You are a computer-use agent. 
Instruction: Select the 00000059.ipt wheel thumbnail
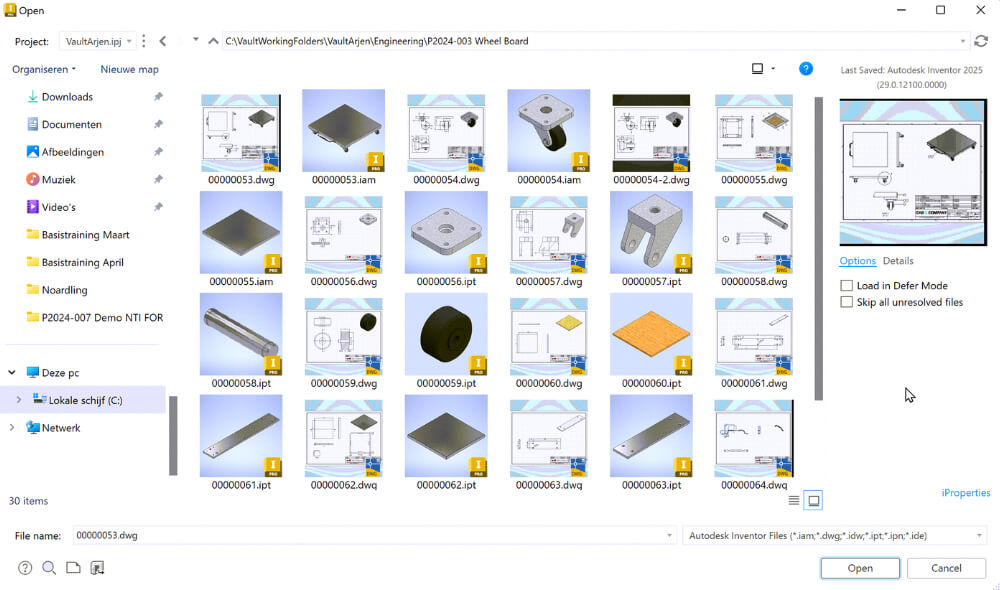pos(446,334)
